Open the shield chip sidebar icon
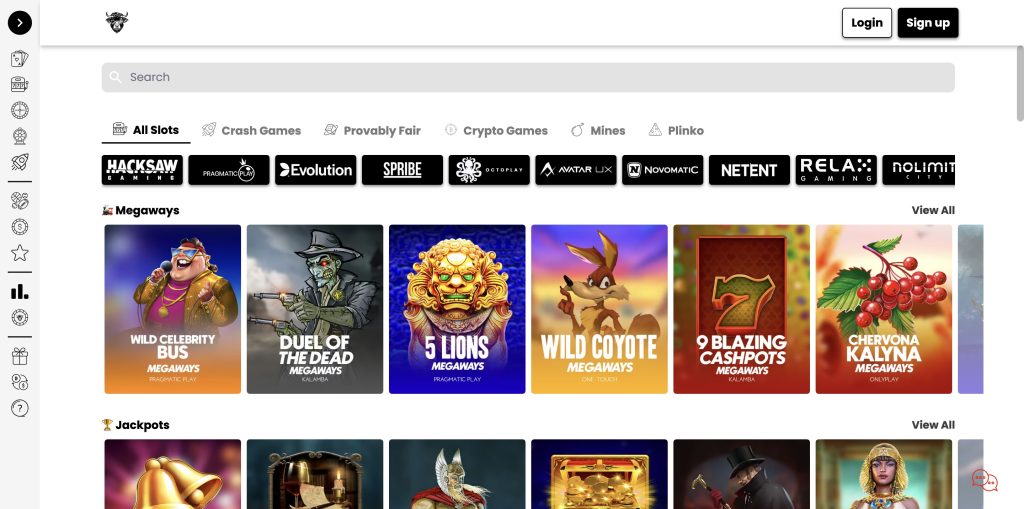The width and height of the screenshot is (1024, 509). pyautogui.click(x=20, y=318)
